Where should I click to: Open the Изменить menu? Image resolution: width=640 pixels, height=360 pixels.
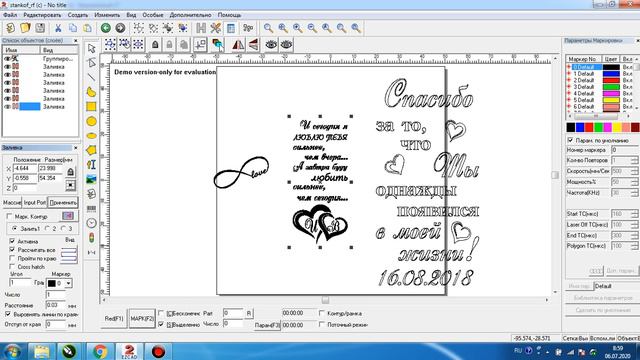click(107, 15)
